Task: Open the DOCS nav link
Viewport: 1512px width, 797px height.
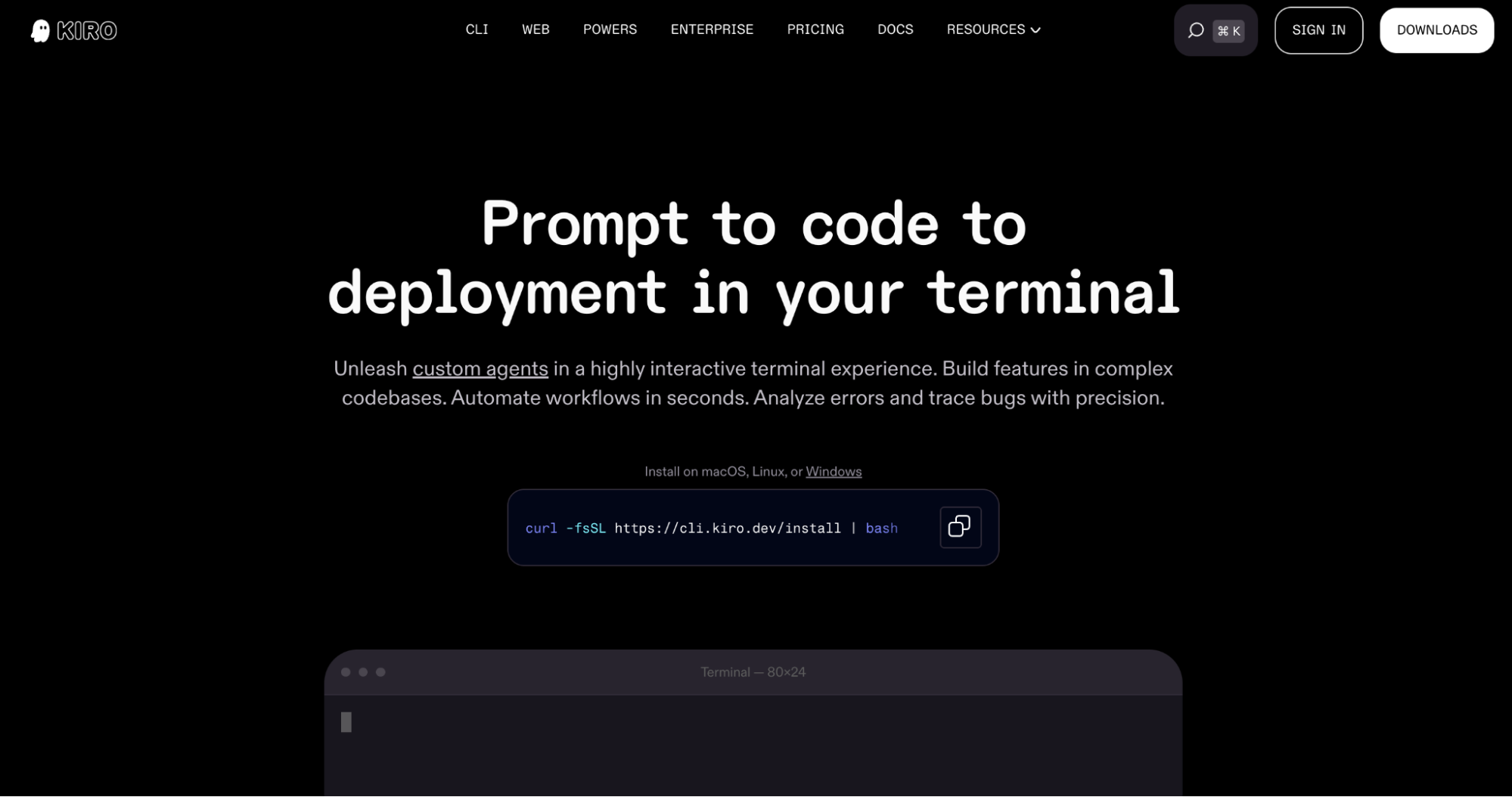Action: click(895, 29)
